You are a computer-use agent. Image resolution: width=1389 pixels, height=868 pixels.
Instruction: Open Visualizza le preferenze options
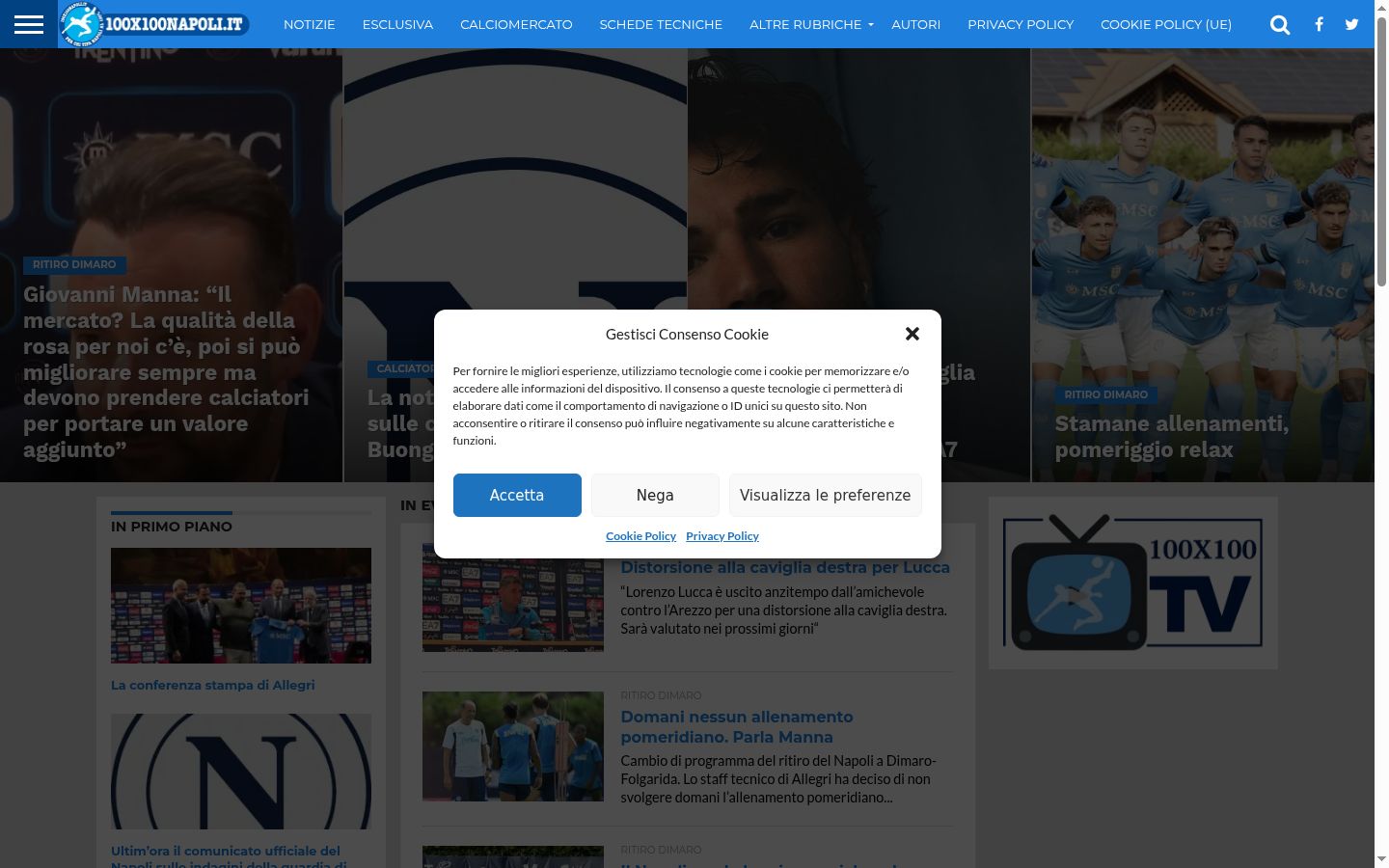(x=826, y=495)
